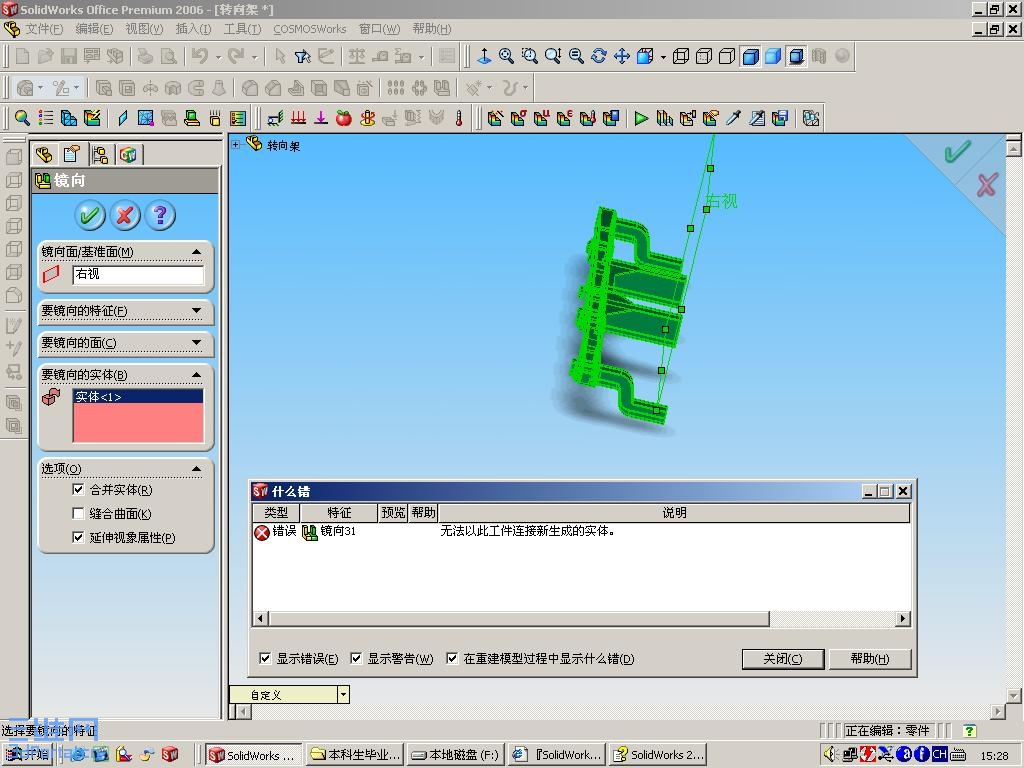Click the graphics-area red cancel X

987,185
